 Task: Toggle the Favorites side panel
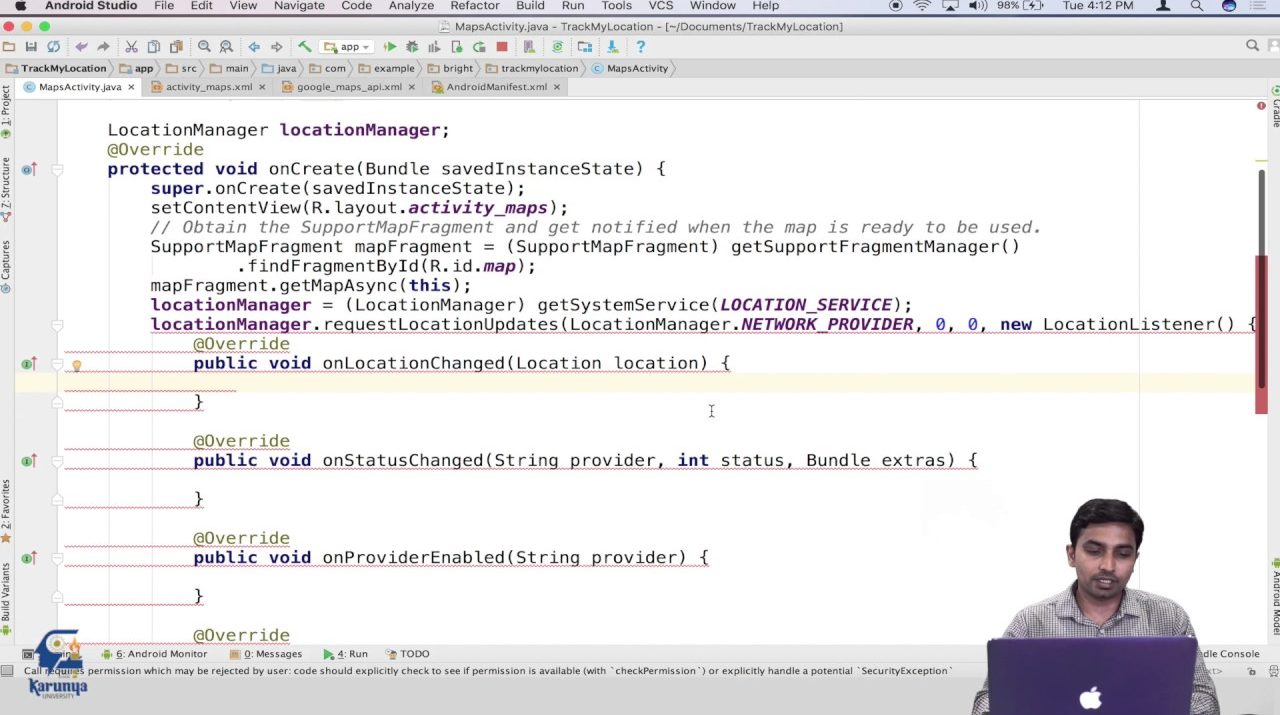(6, 510)
